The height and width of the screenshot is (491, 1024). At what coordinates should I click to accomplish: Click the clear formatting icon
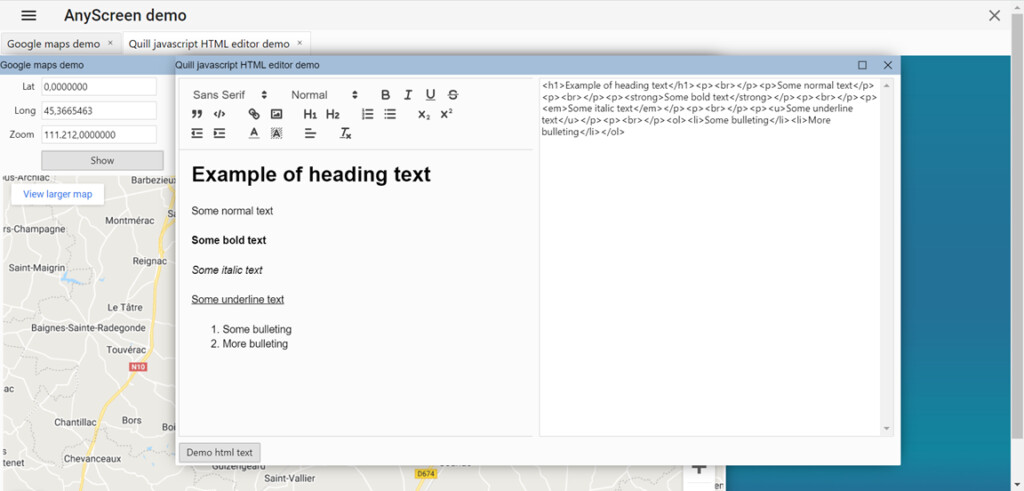(x=345, y=133)
